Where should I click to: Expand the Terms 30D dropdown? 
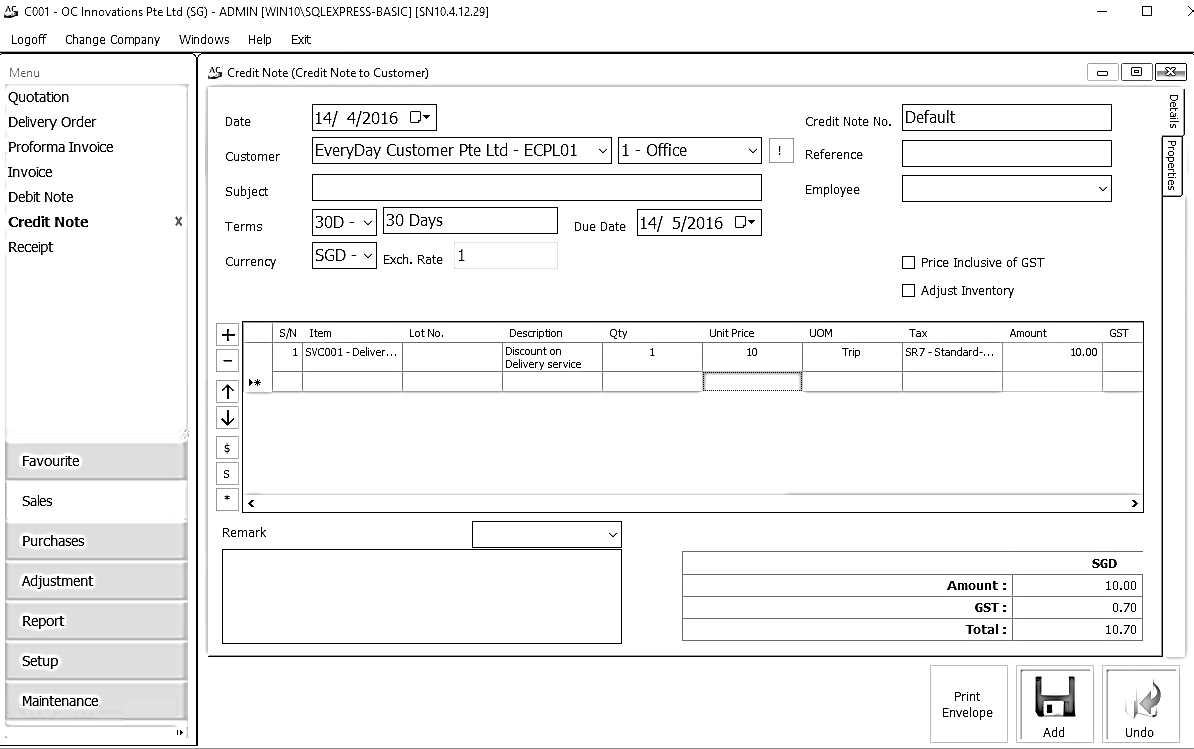[x=368, y=222]
